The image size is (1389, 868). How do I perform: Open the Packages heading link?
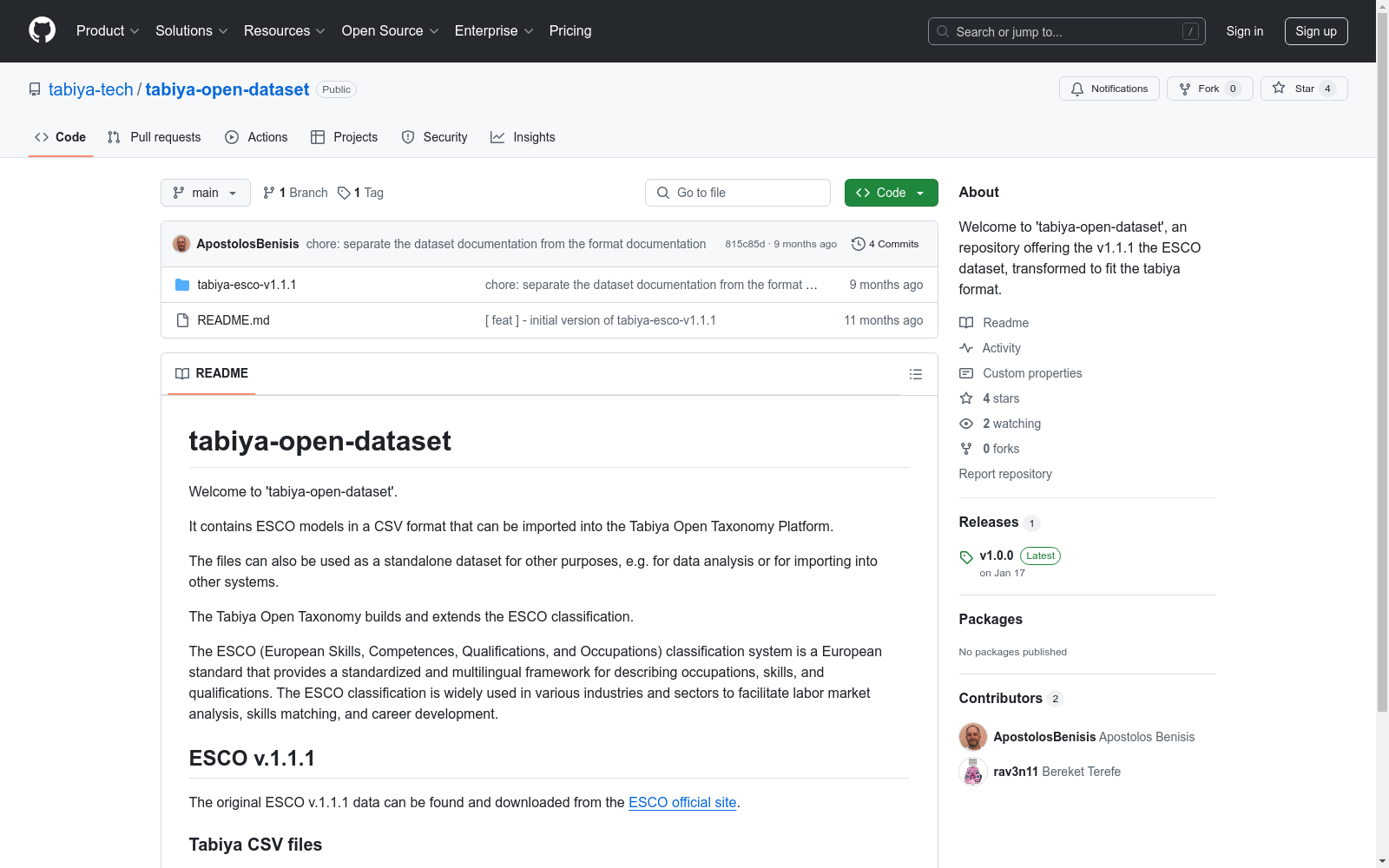(x=991, y=619)
